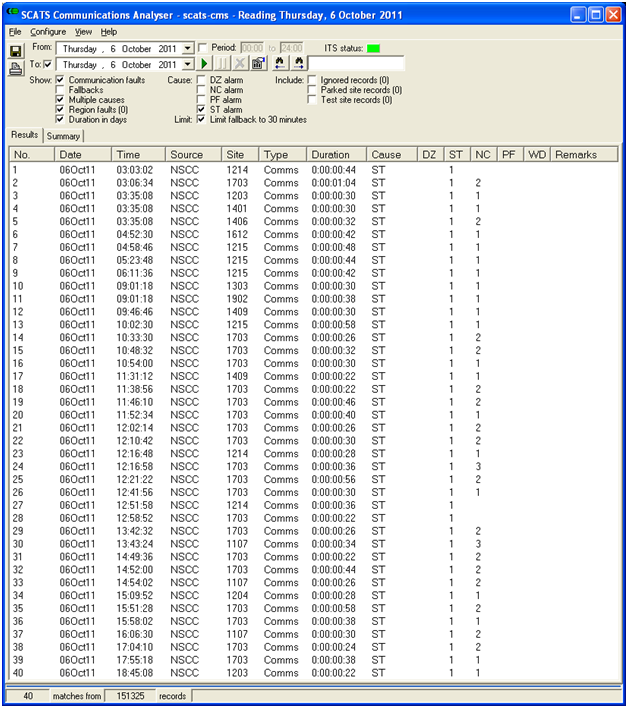Click duration 0:00:01:04 in row 2

334,183
